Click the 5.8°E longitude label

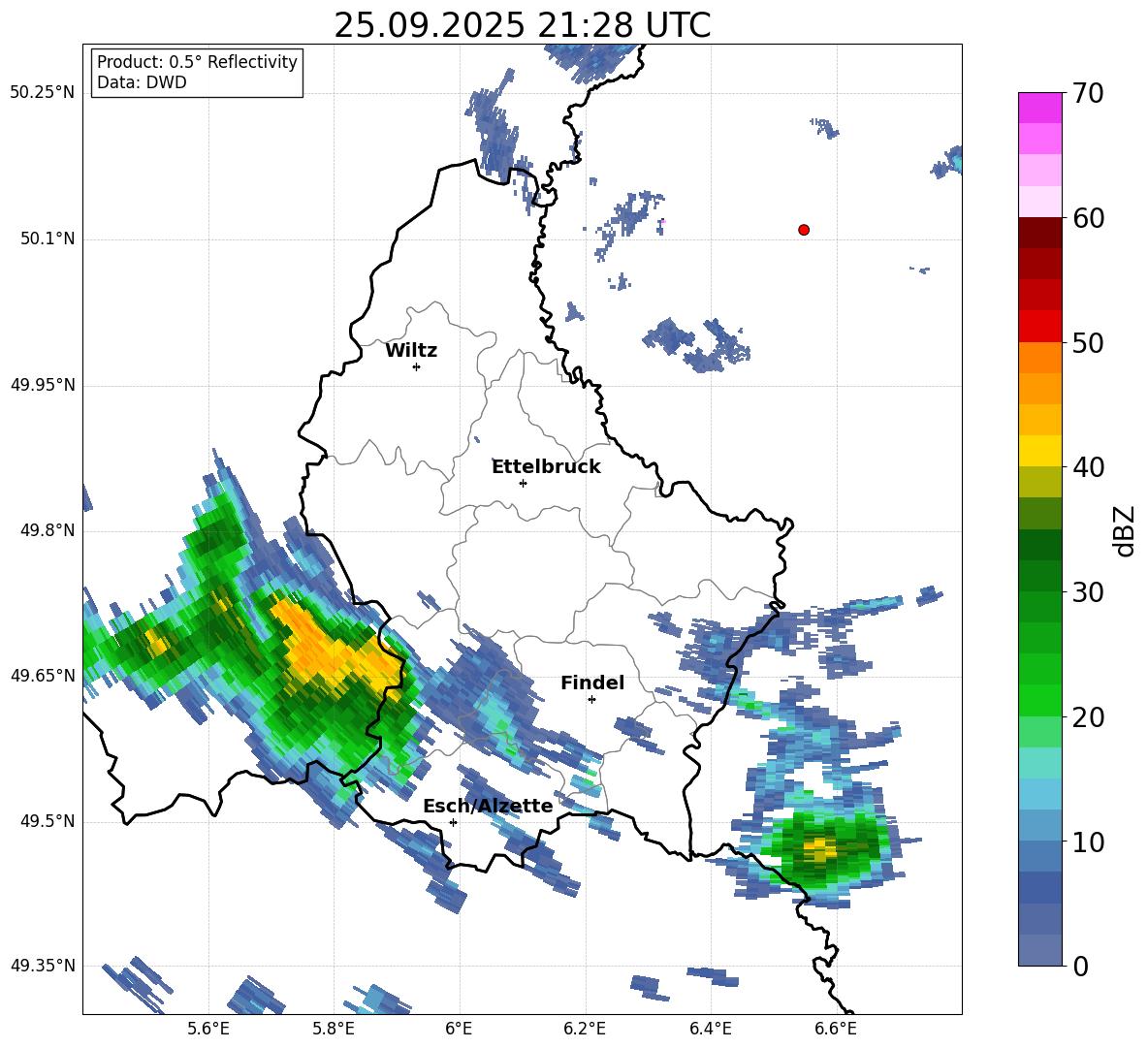point(334,1029)
